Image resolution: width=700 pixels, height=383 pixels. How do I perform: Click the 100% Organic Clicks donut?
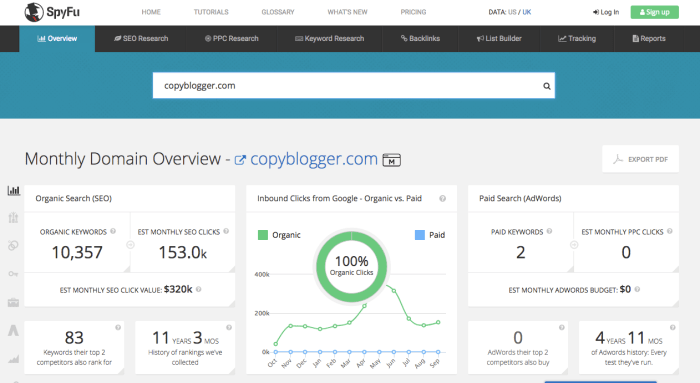coord(351,266)
